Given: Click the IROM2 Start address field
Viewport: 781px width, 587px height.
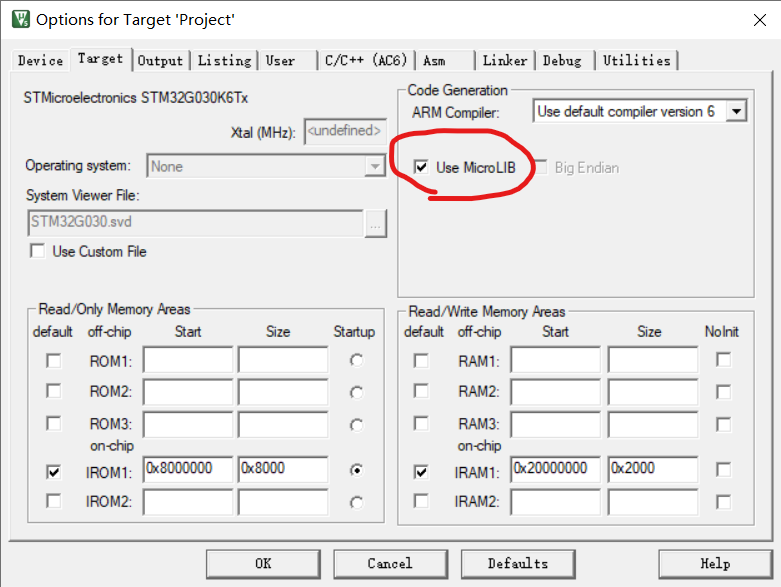Looking at the screenshot, I should (188, 502).
